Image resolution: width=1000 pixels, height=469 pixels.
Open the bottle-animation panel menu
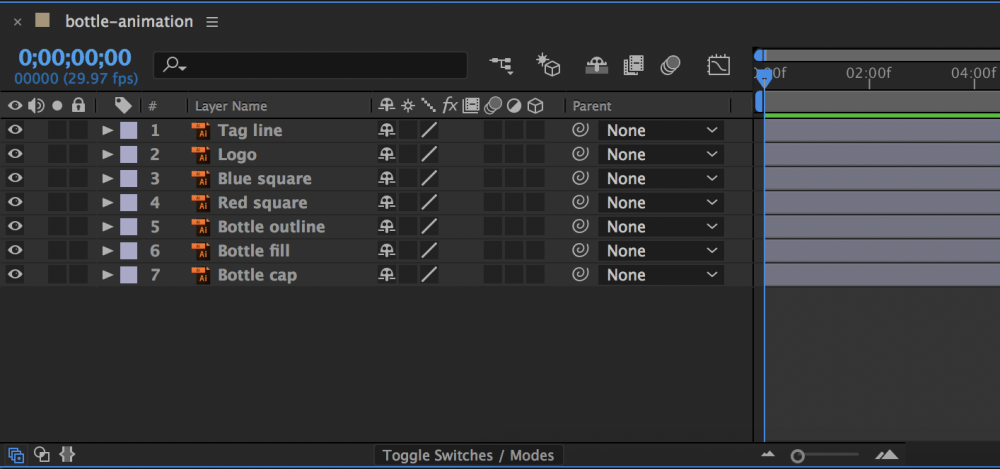point(212,22)
